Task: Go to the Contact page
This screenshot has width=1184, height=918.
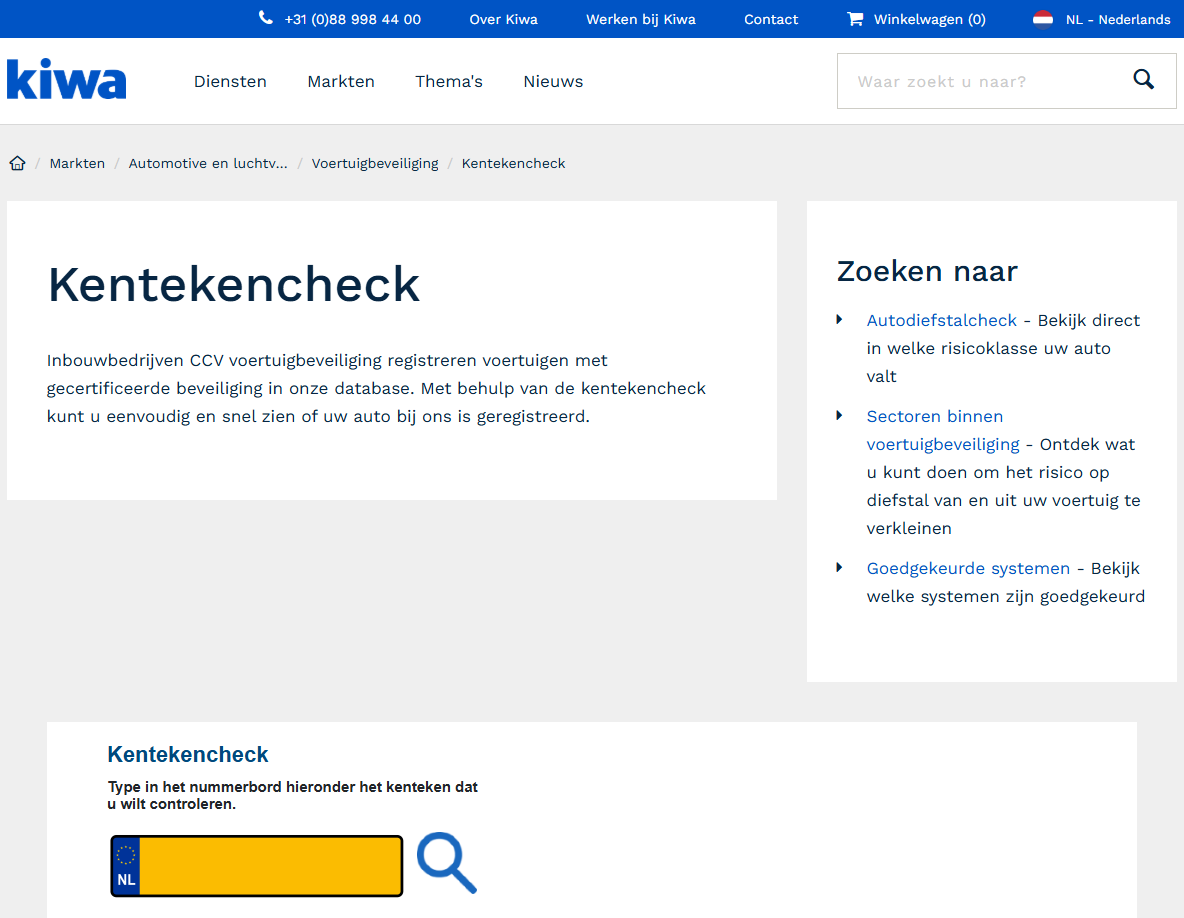Action: point(771,20)
